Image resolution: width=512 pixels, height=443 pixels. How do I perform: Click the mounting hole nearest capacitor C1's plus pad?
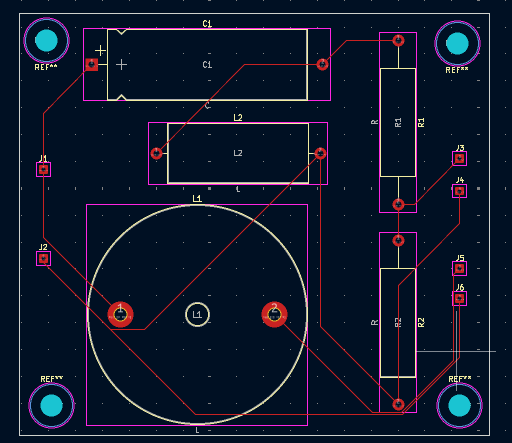point(46,40)
